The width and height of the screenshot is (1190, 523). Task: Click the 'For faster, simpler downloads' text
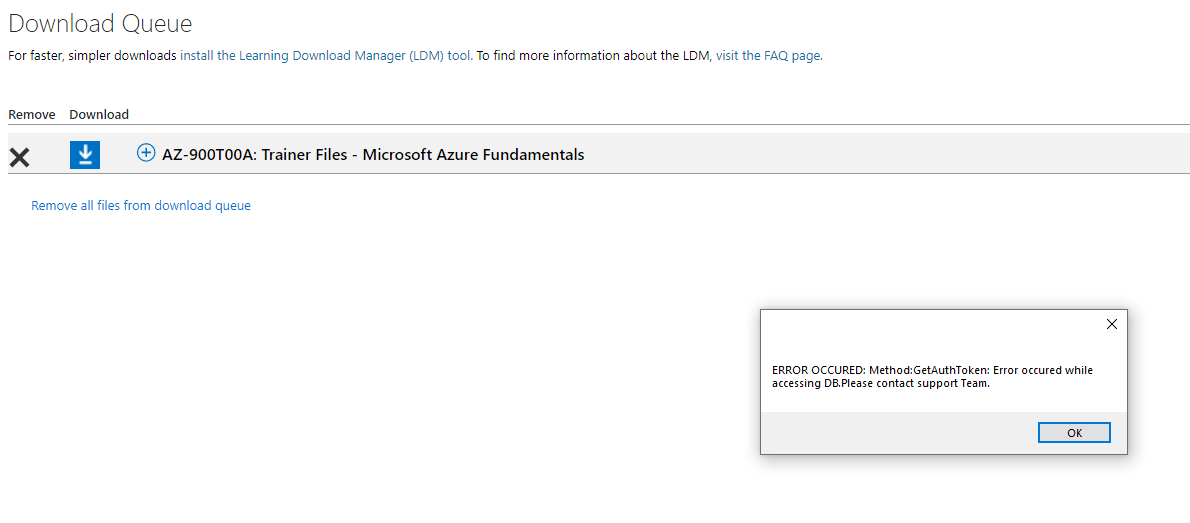[93, 55]
